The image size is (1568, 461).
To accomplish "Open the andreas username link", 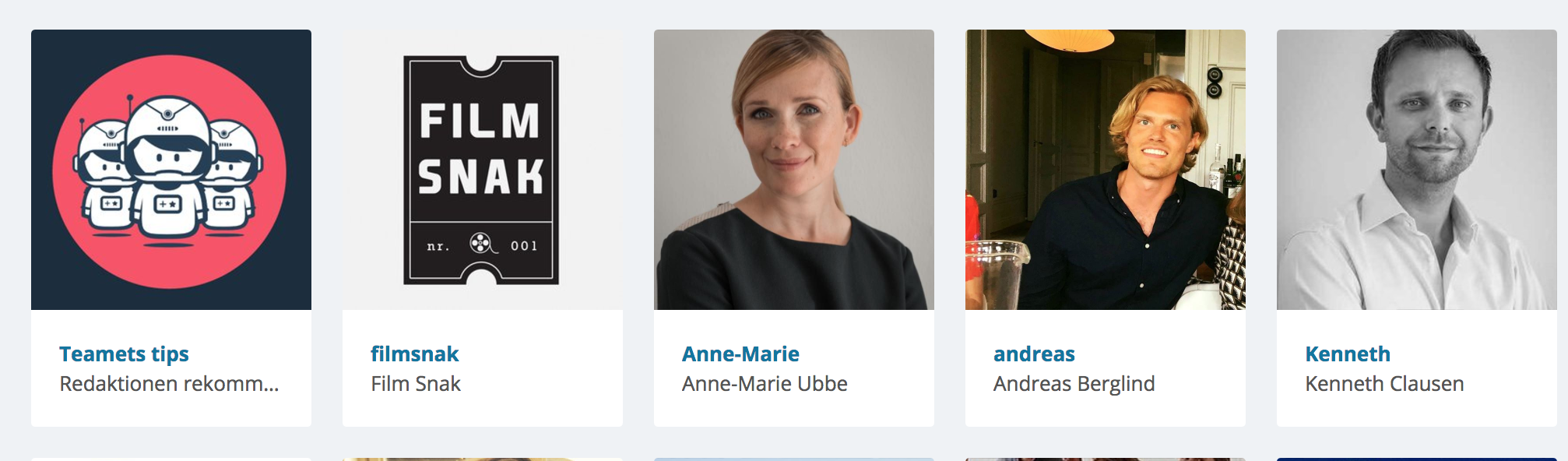I will [1034, 354].
